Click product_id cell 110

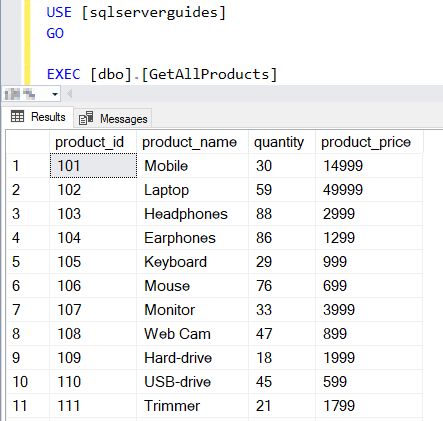pyautogui.click(x=93, y=382)
